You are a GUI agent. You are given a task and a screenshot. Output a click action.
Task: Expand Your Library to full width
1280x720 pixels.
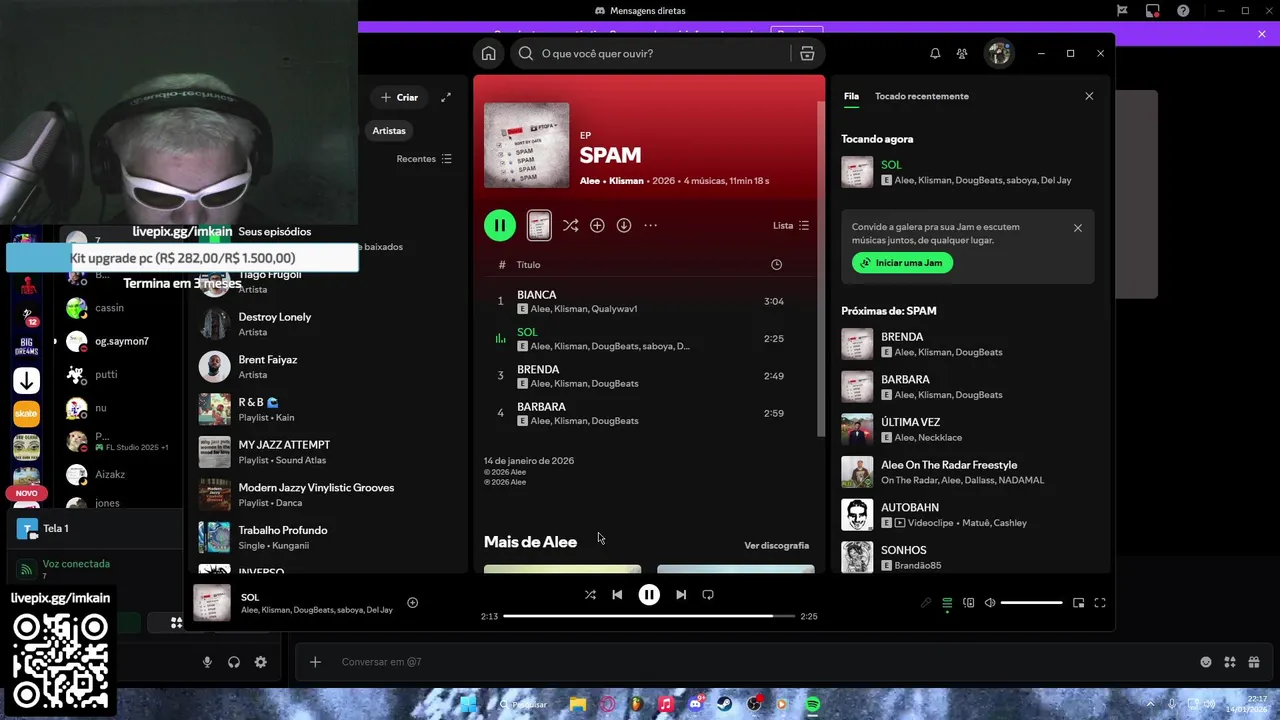[x=446, y=97]
